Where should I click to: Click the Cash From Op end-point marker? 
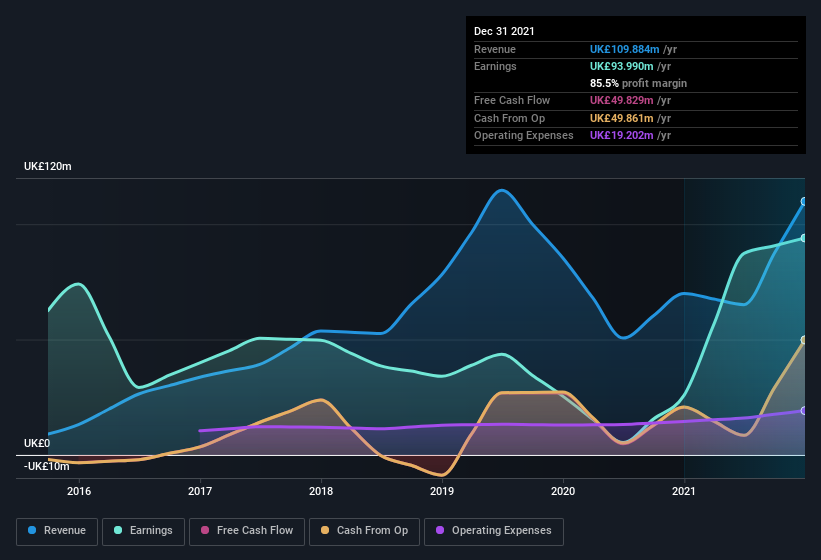coord(804,340)
